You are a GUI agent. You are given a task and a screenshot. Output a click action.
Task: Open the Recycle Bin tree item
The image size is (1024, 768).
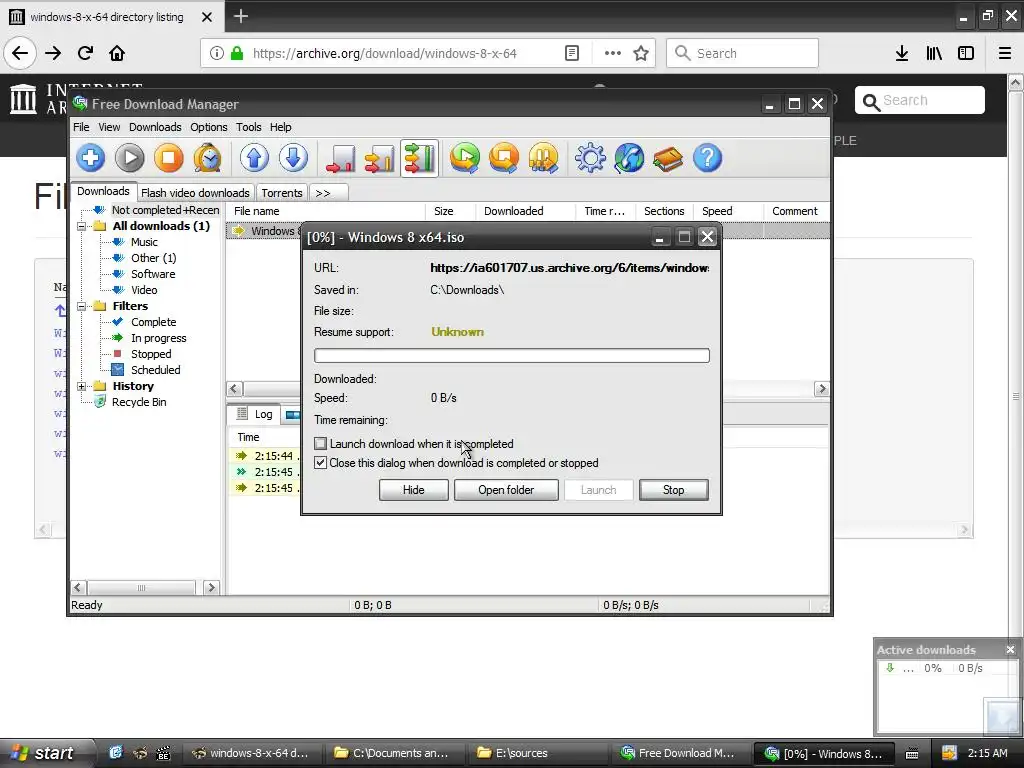coord(138,402)
